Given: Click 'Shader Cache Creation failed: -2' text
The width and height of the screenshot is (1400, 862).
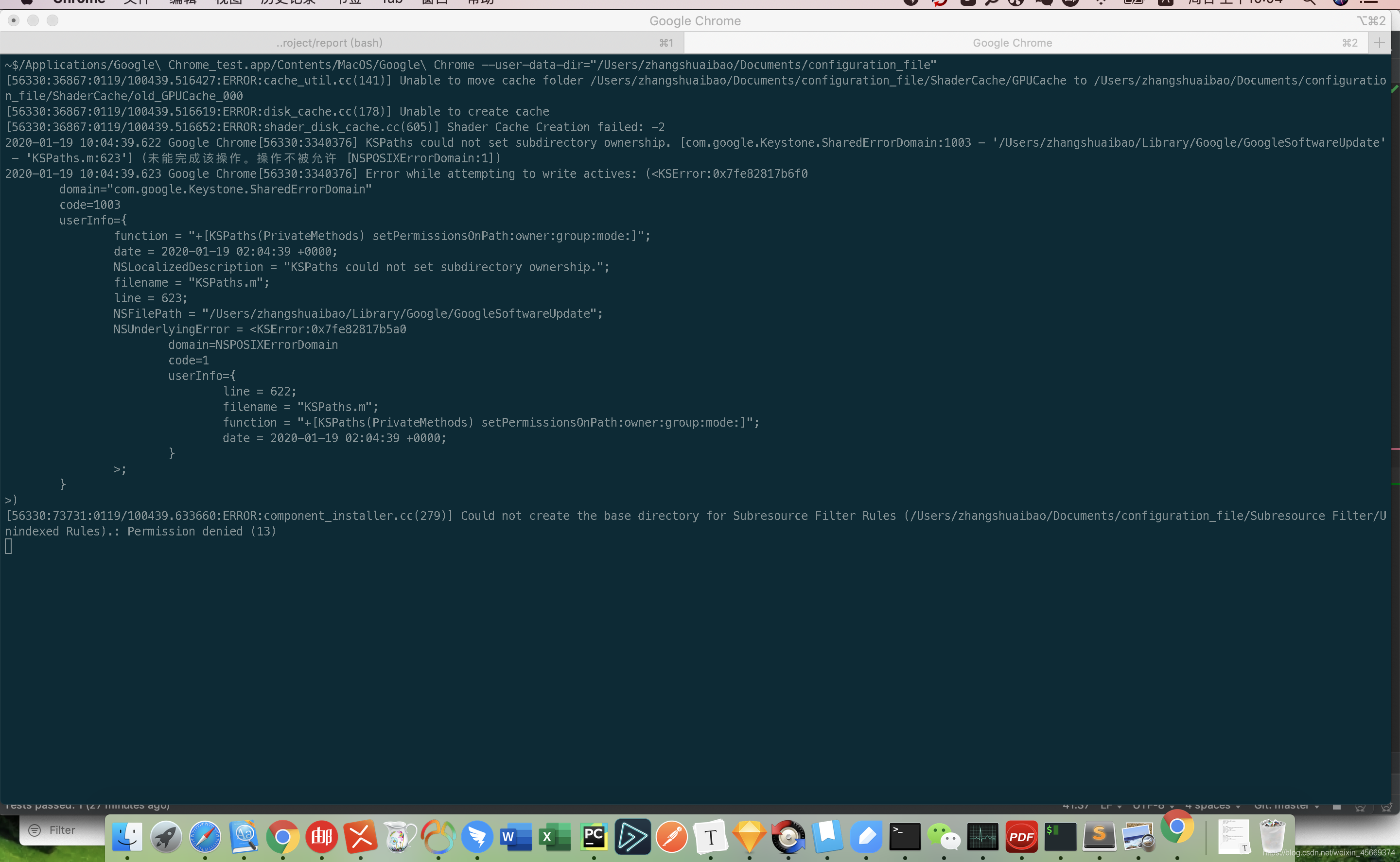Looking at the screenshot, I should coord(556,127).
